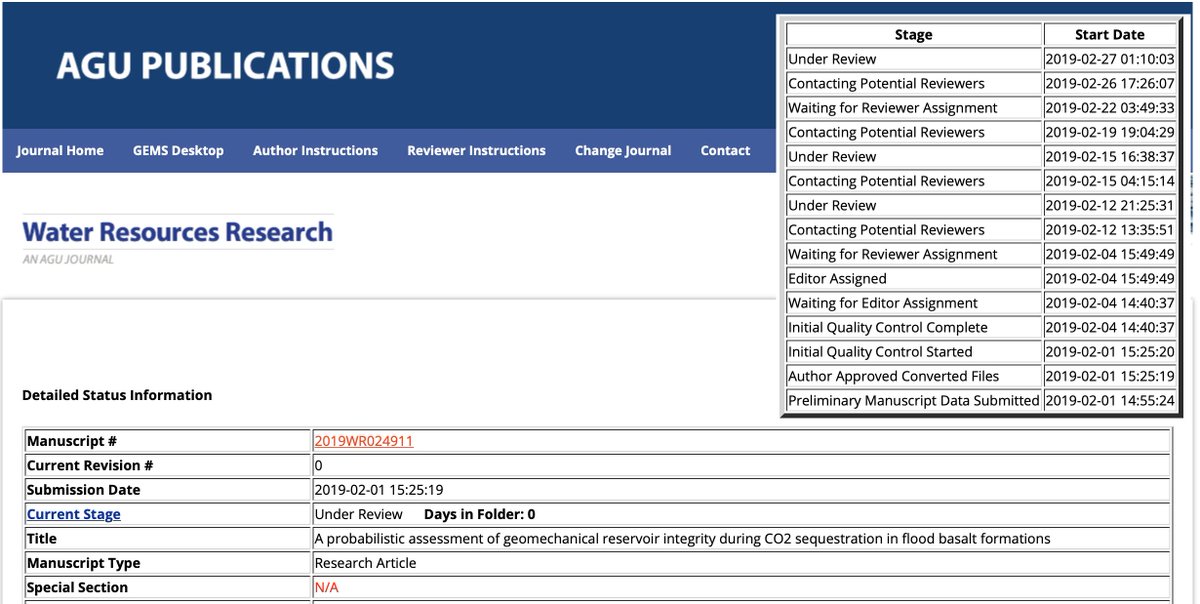
Task: Select Under Review row dated 2019-02-15 16:38:37
Action: click(982, 157)
